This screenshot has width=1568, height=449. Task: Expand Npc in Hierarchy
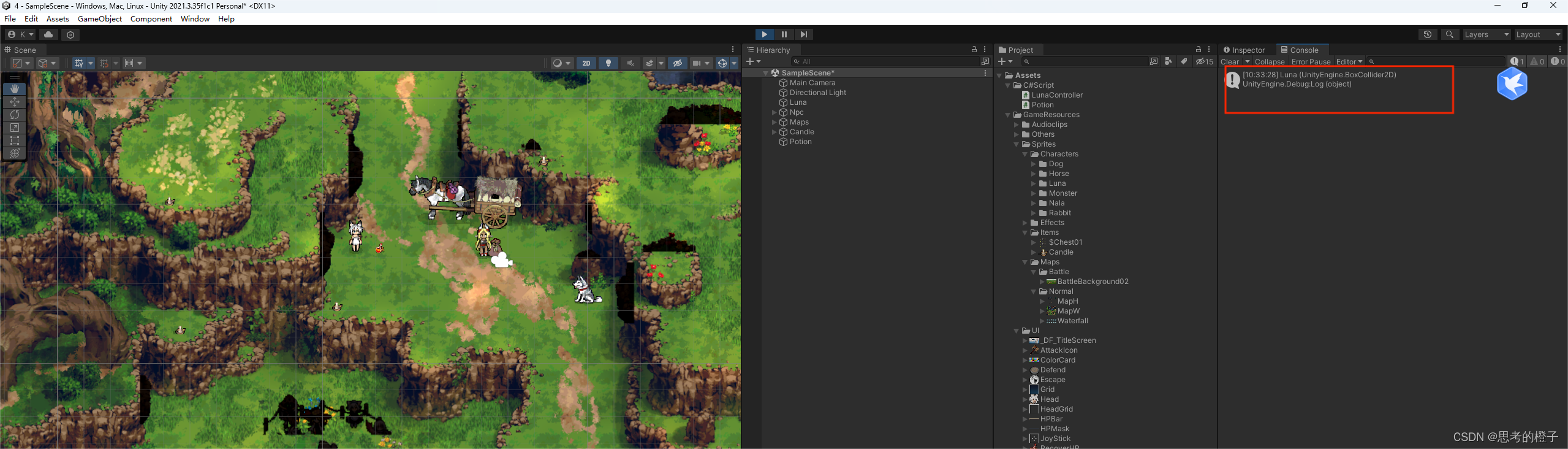[774, 112]
